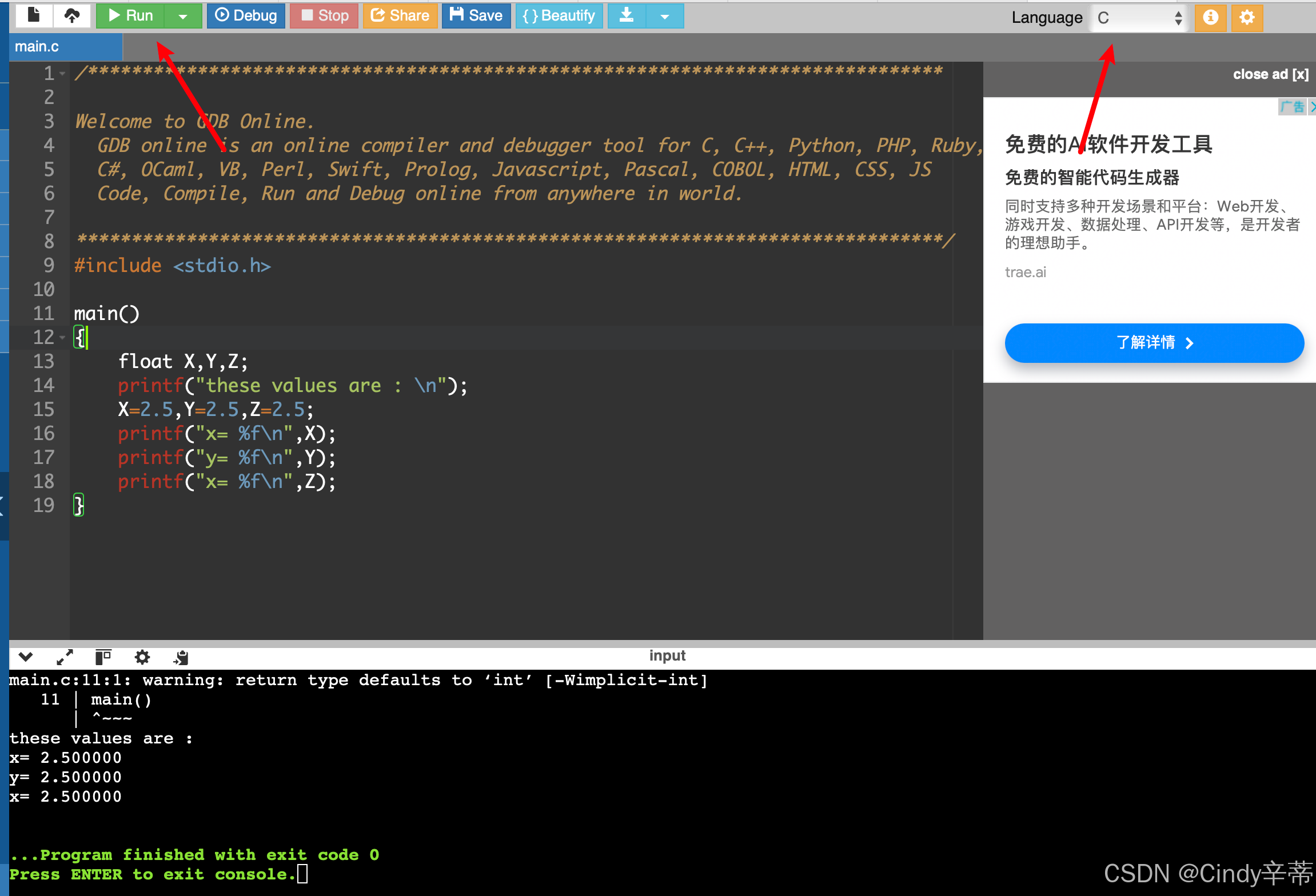The image size is (1316, 896).
Task: Open the orange settings gear
Action: click(x=1247, y=17)
